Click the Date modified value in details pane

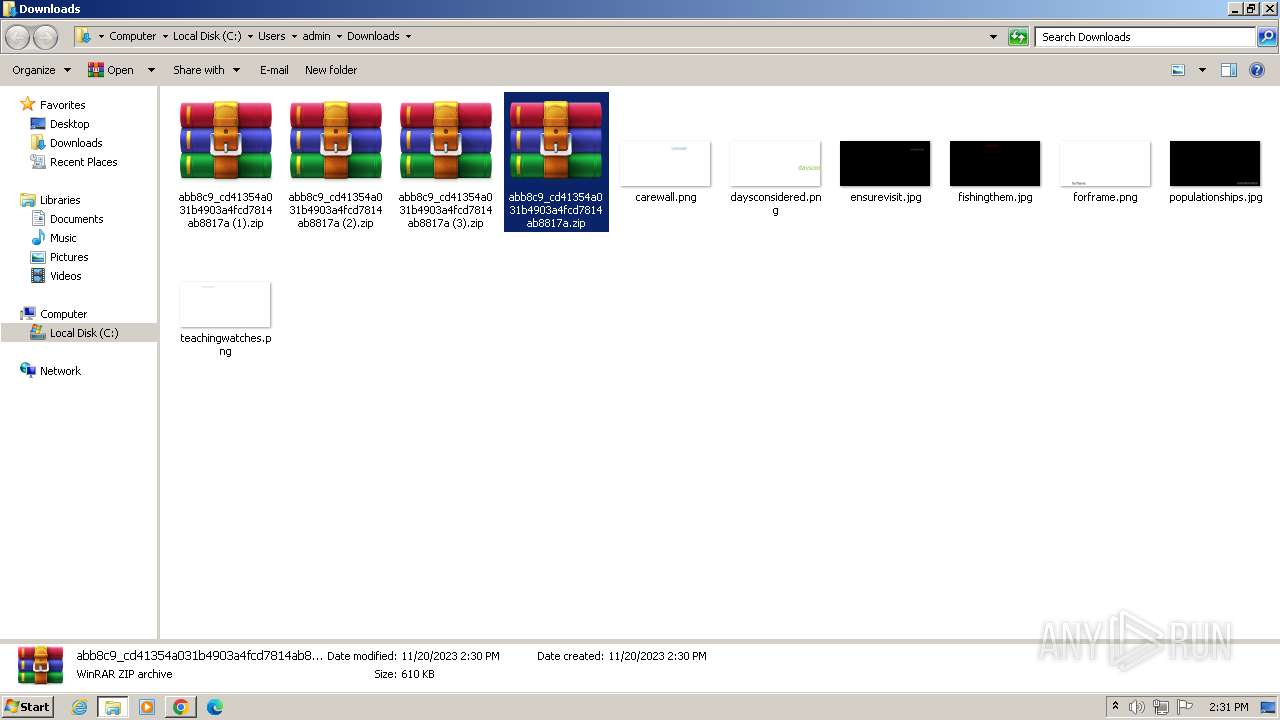450,656
